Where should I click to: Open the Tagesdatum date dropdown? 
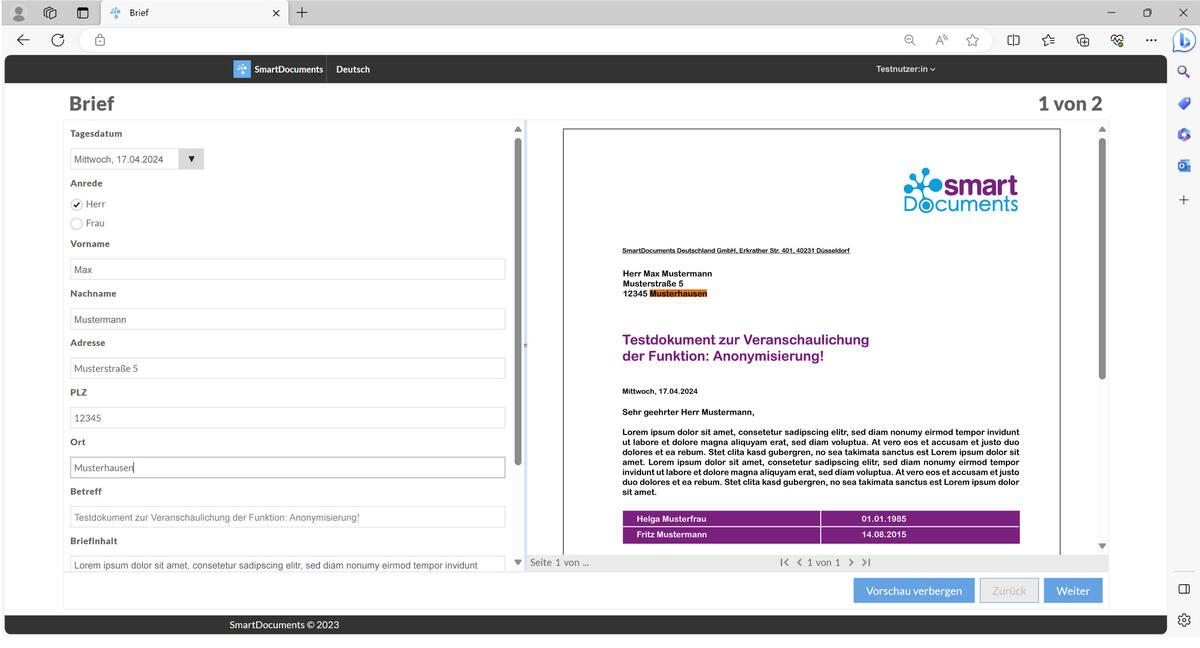click(x=190, y=158)
